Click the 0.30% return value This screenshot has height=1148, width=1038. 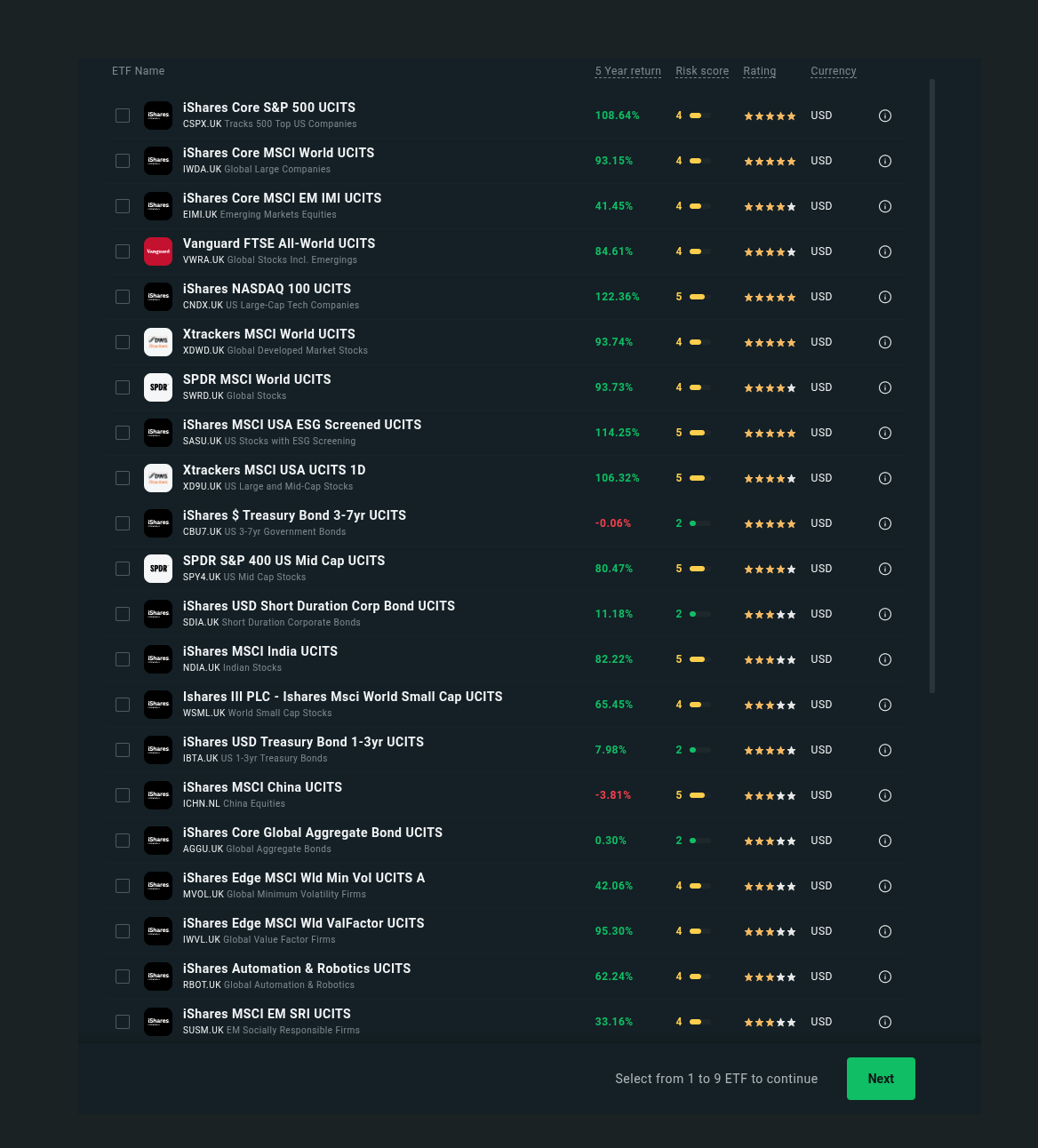click(611, 841)
